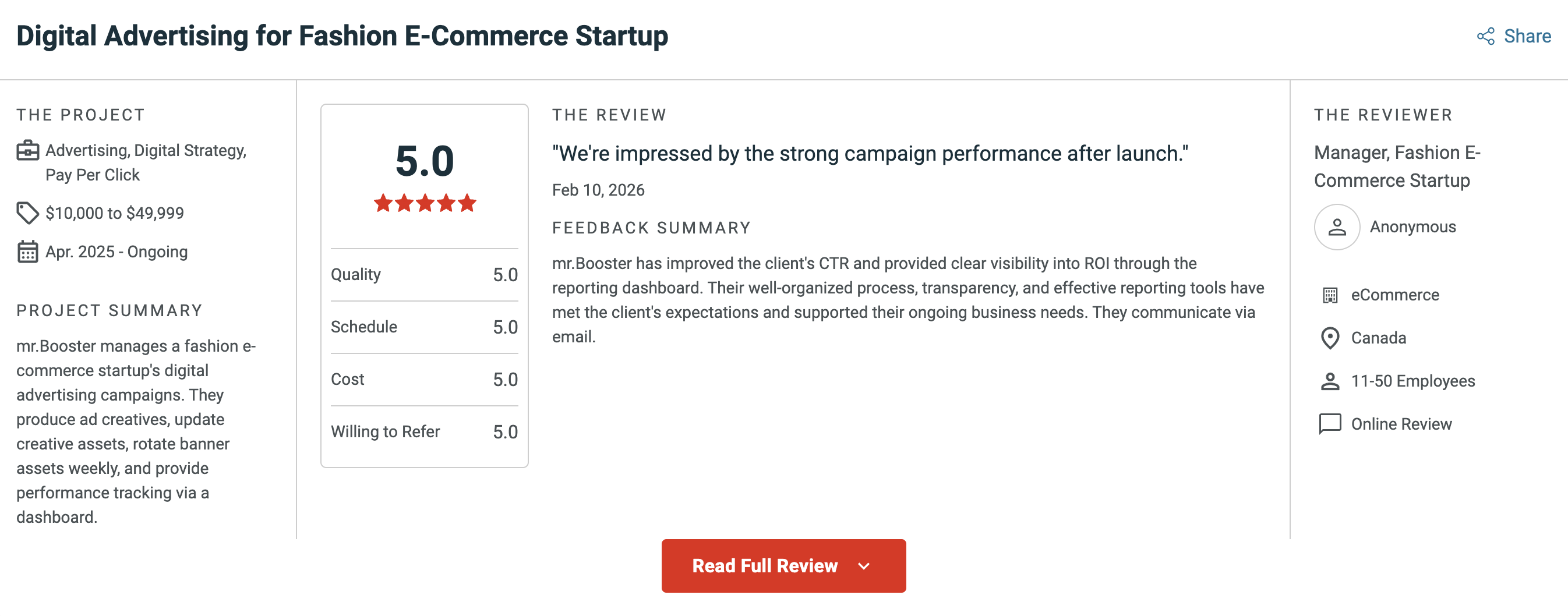1568x616 pixels.
Task: Click the Share icon
Action: pyautogui.click(x=1485, y=37)
